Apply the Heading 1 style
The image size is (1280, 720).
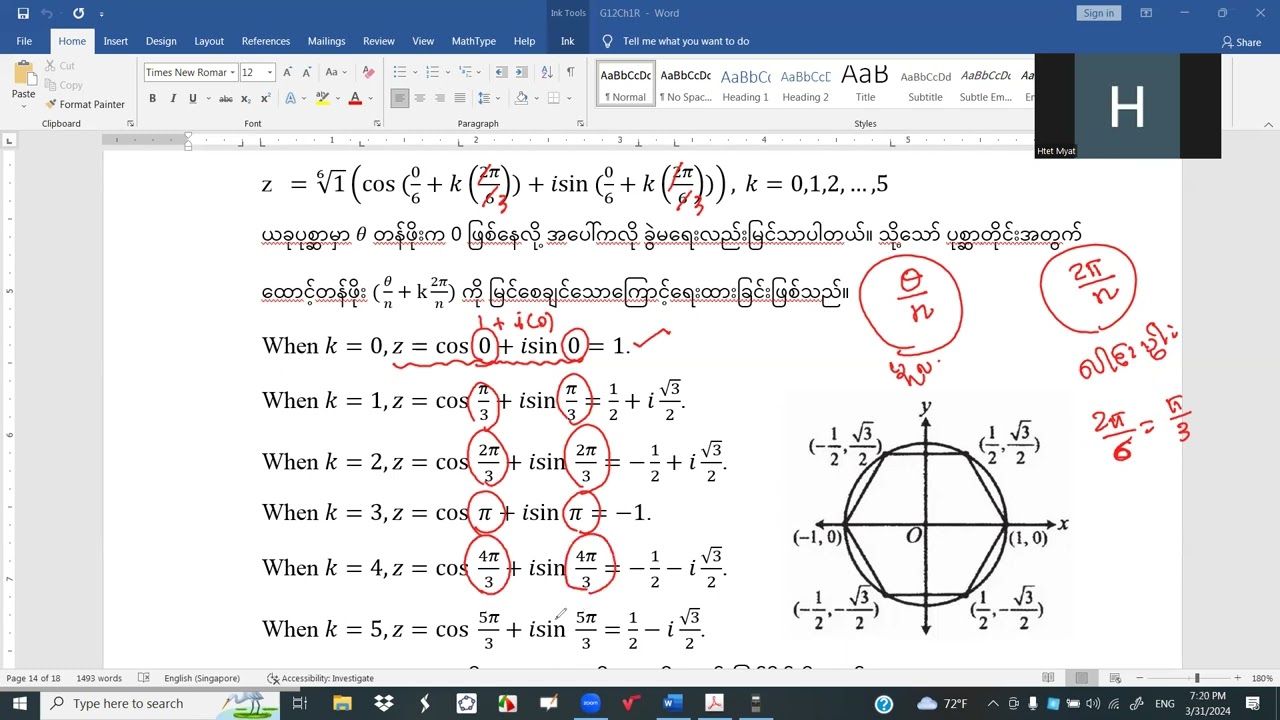click(745, 84)
